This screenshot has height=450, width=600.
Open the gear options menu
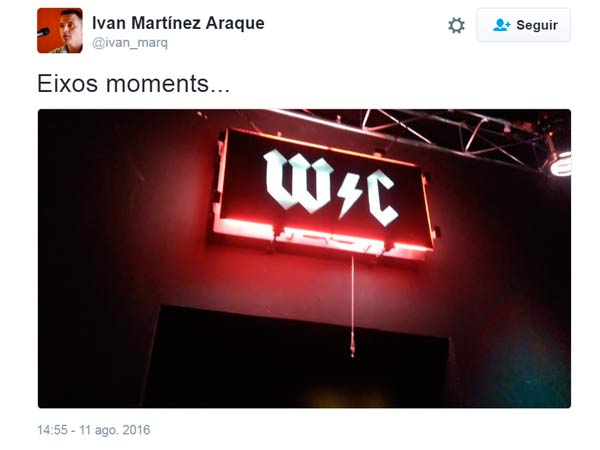[x=456, y=26]
